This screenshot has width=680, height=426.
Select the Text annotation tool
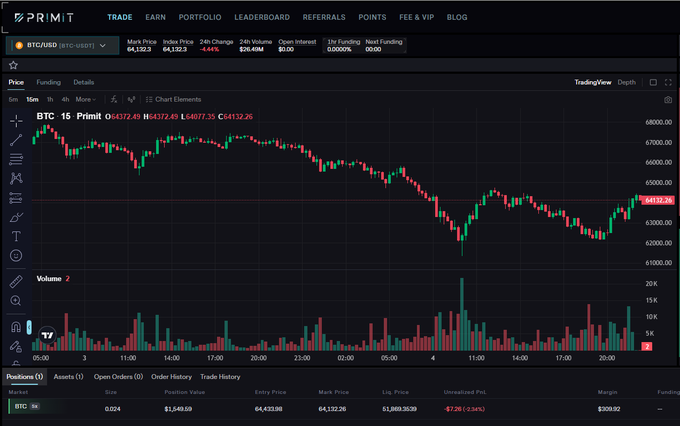click(x=16, y=236)
